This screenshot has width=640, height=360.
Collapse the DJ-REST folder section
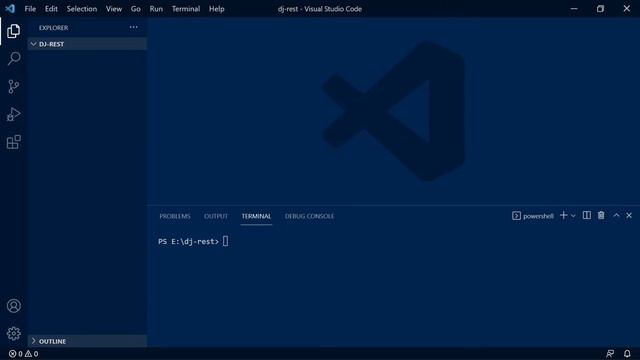[x=87, y=44]
